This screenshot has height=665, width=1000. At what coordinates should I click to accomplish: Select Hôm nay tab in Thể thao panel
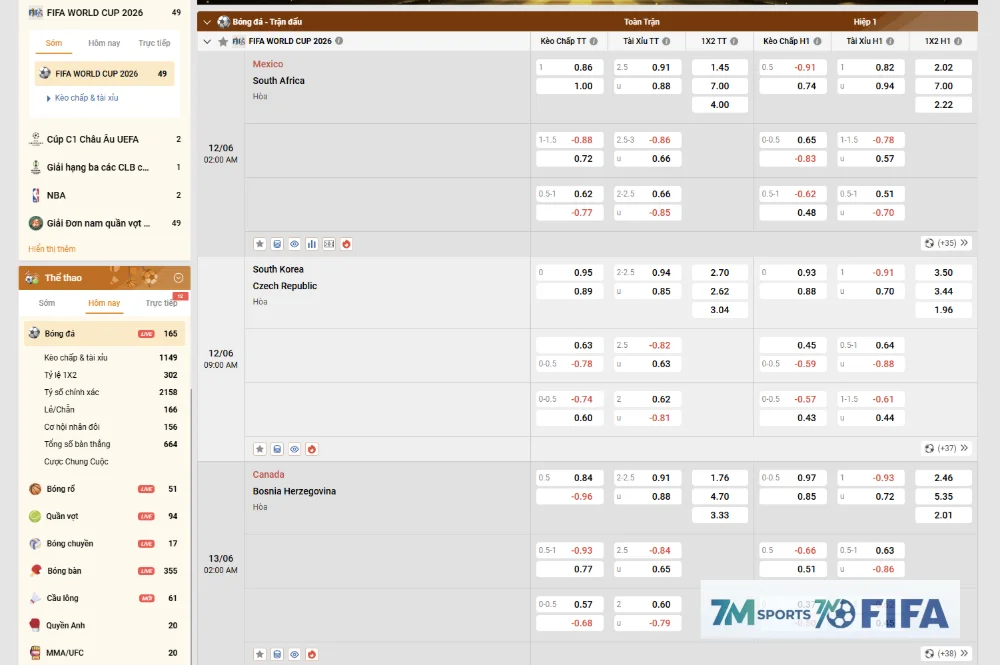[x=104, y=303]
